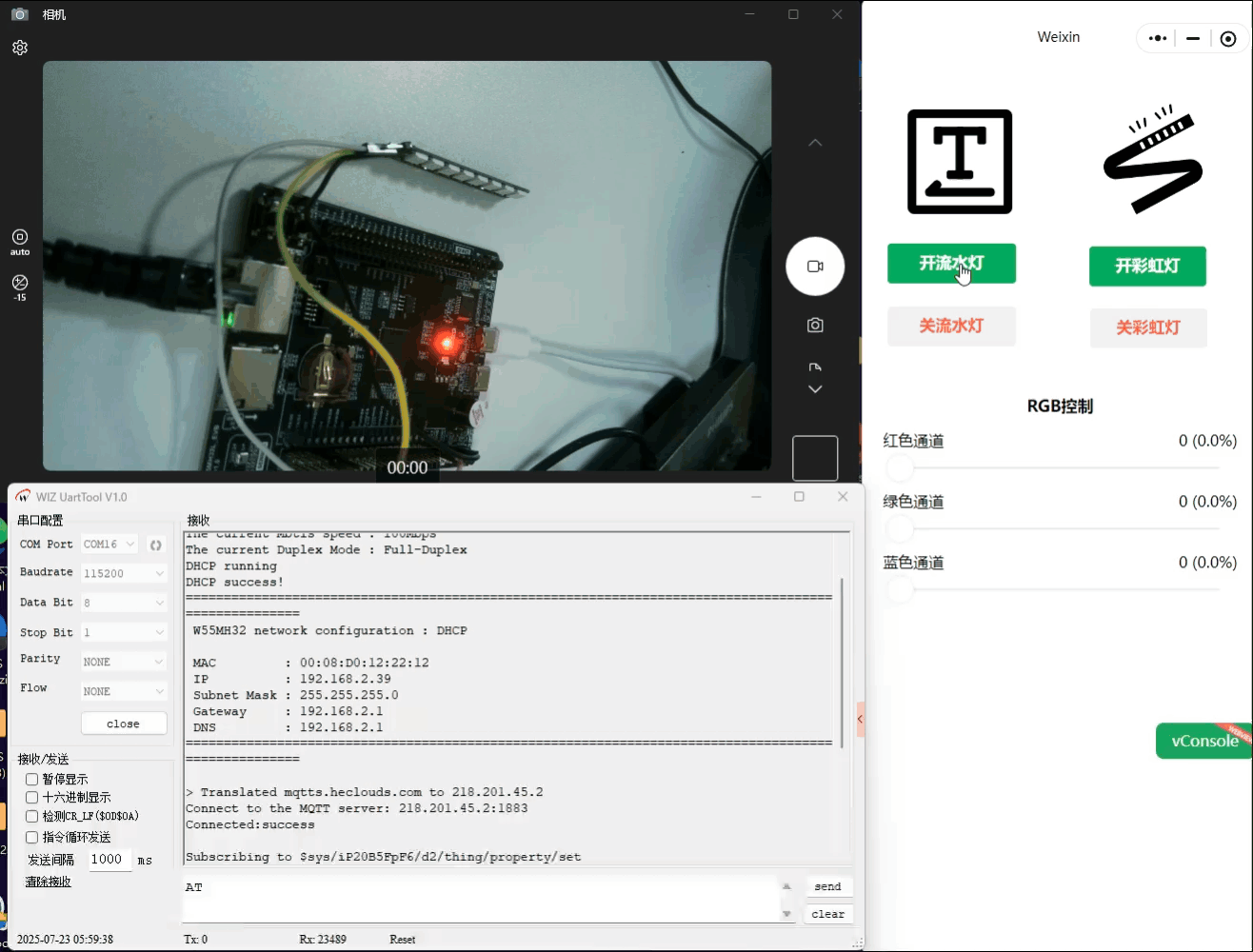This screenshot has height=952, width=1253.
Task: Close mini program via circle target icon
Action: (1228, 38)
